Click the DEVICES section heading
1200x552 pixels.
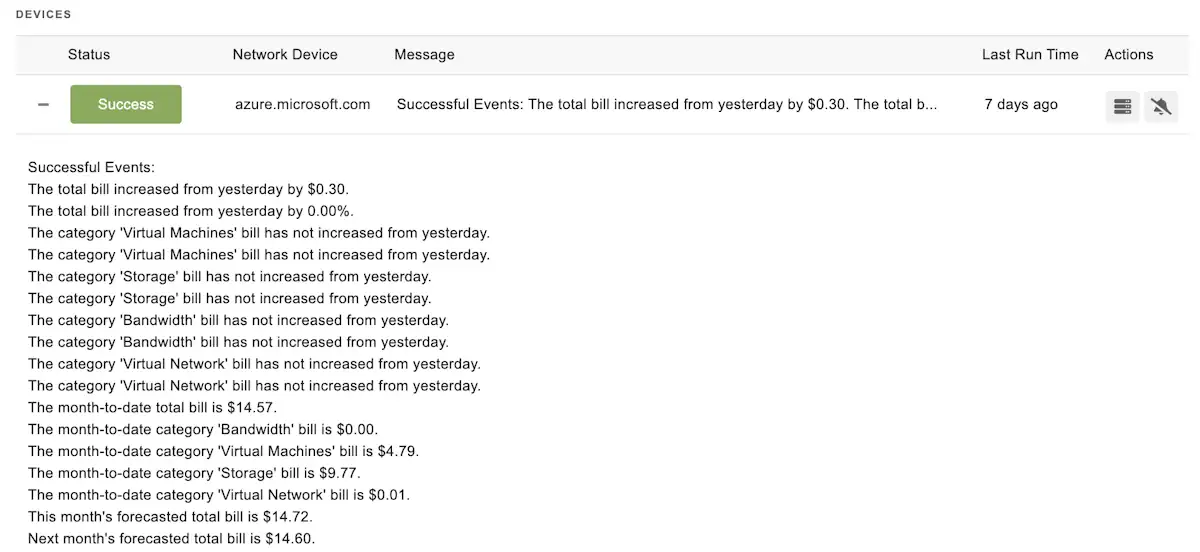pos(43,15)
